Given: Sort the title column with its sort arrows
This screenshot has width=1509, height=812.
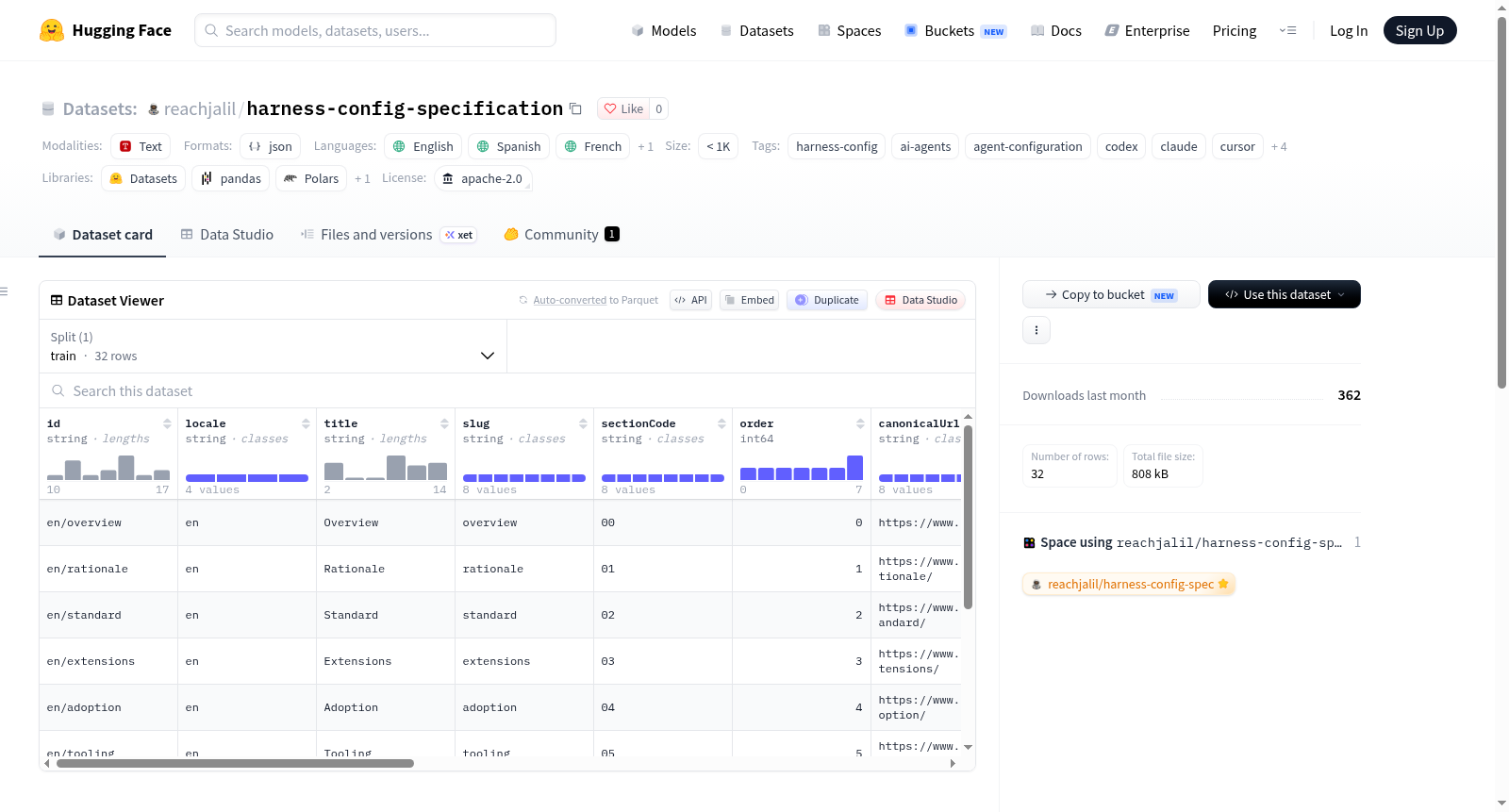Looking at the screenshot, I should (x=444, y=423).
